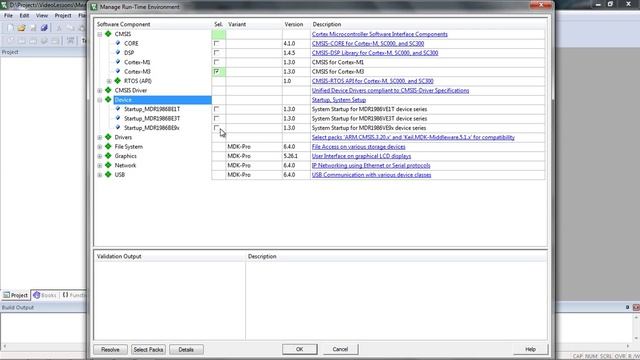The width and height of the screenshot is (640, 360).
Task: Click the CORE component blue icon
Action: (x=118, y=43)
